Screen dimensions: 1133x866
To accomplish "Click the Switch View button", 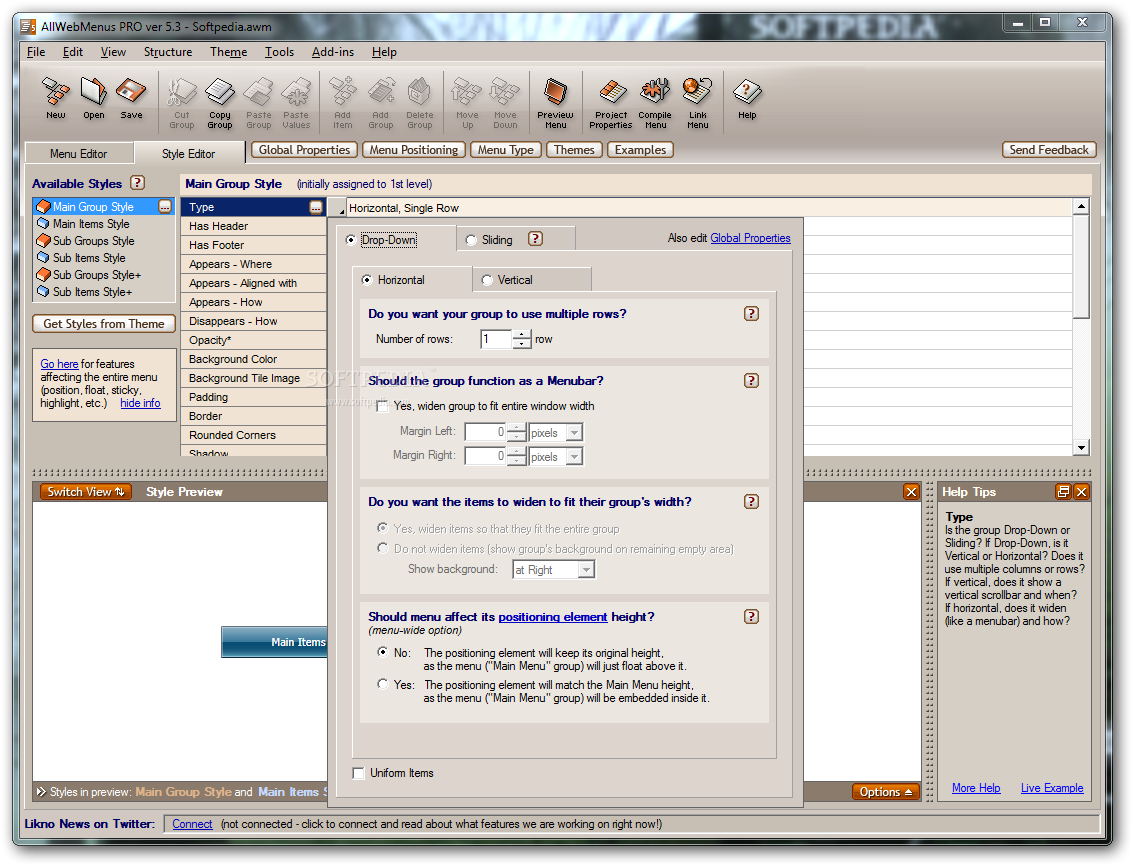I will pyautogui.click(x=85, y=492).
